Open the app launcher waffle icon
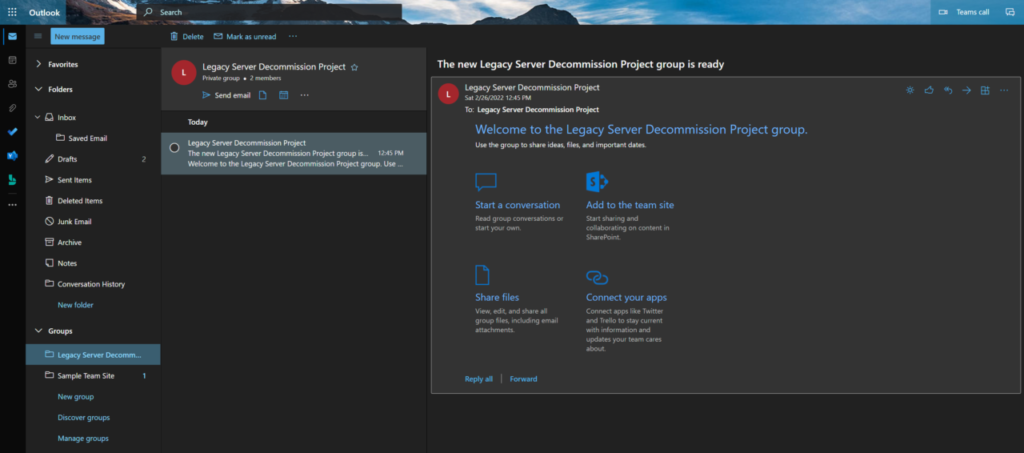1024x453 pixels. [x=12, y=12]
